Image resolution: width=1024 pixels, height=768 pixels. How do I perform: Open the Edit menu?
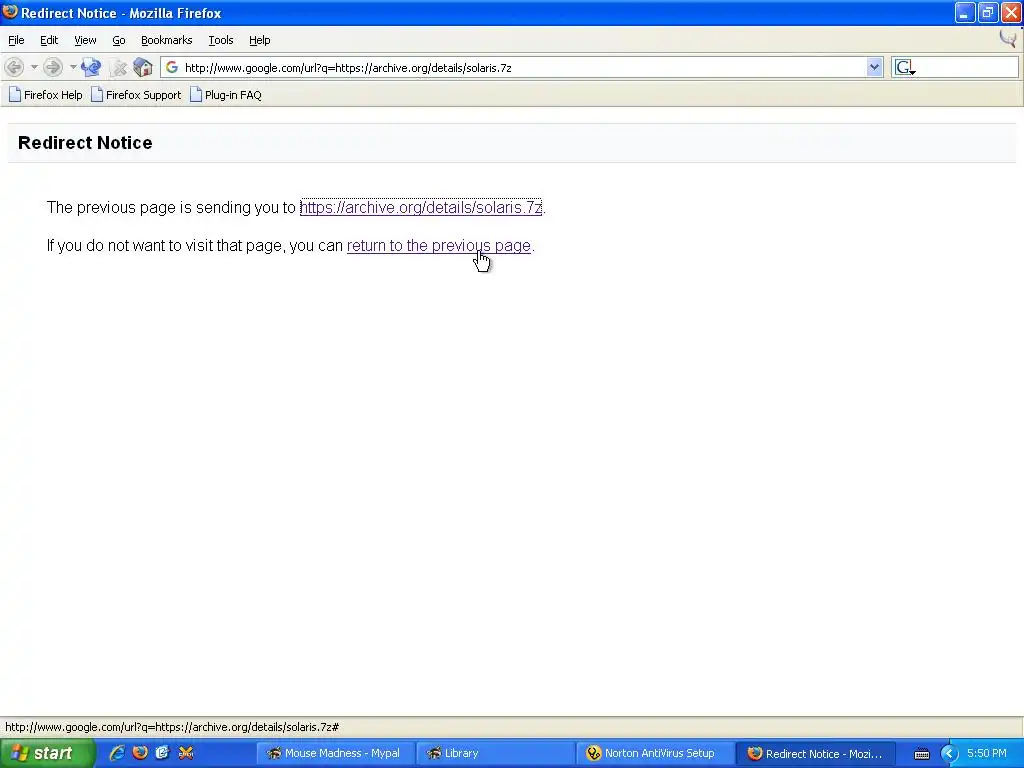pos(49,40)
